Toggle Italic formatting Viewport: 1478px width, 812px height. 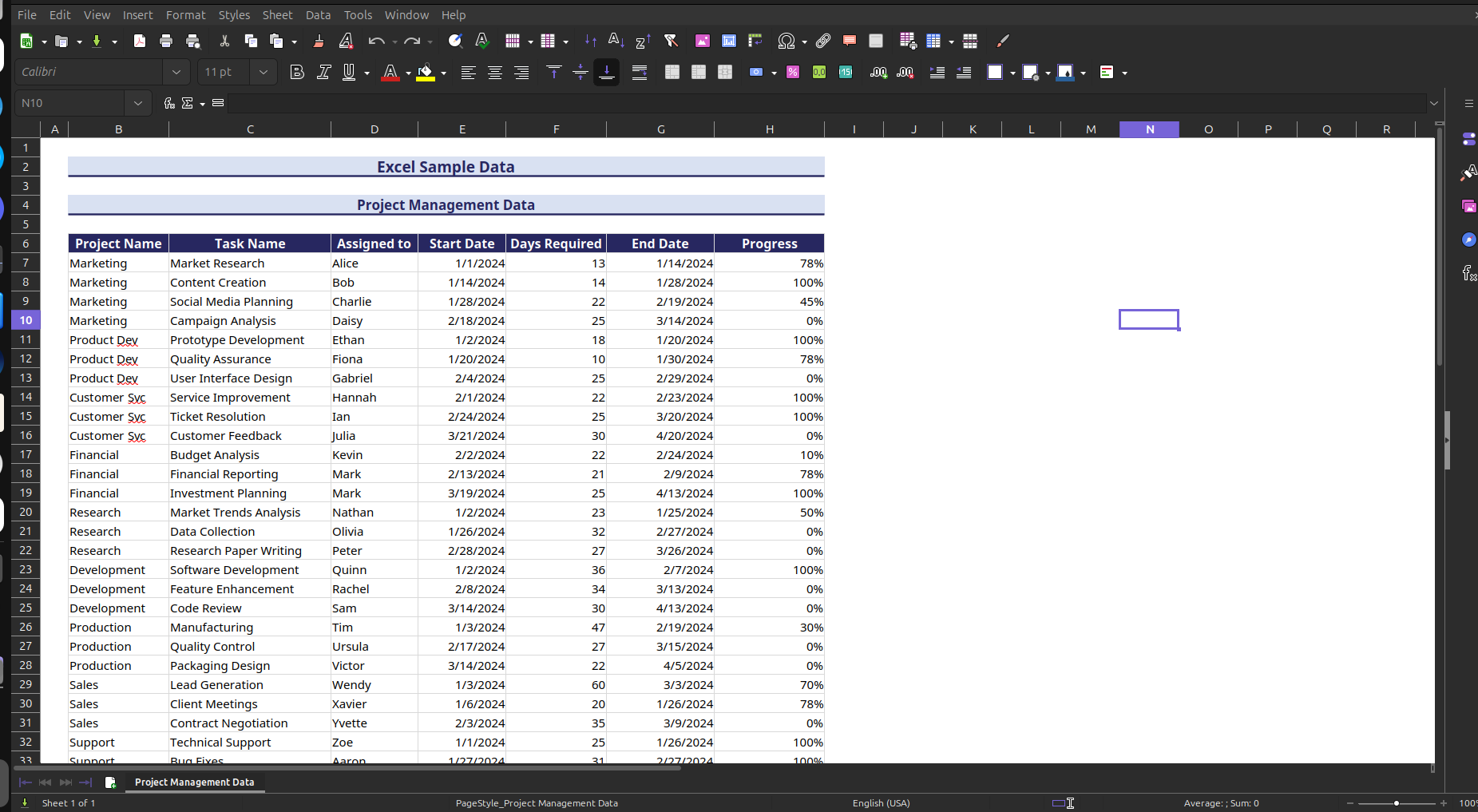[323, 72]
